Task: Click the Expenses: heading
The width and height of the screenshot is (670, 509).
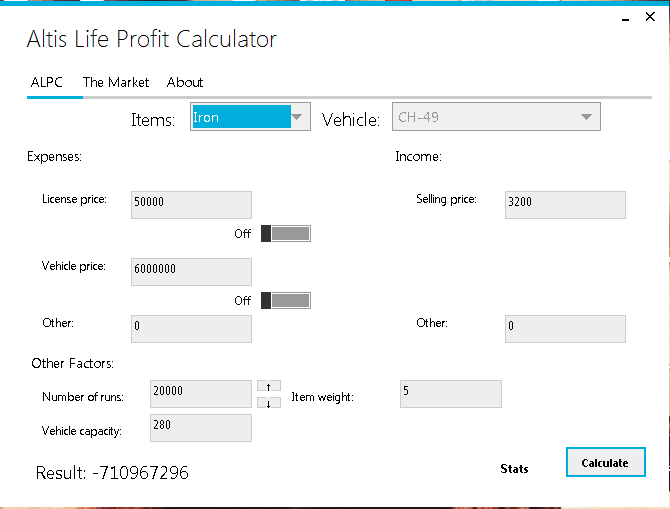Action: [54, 156]
